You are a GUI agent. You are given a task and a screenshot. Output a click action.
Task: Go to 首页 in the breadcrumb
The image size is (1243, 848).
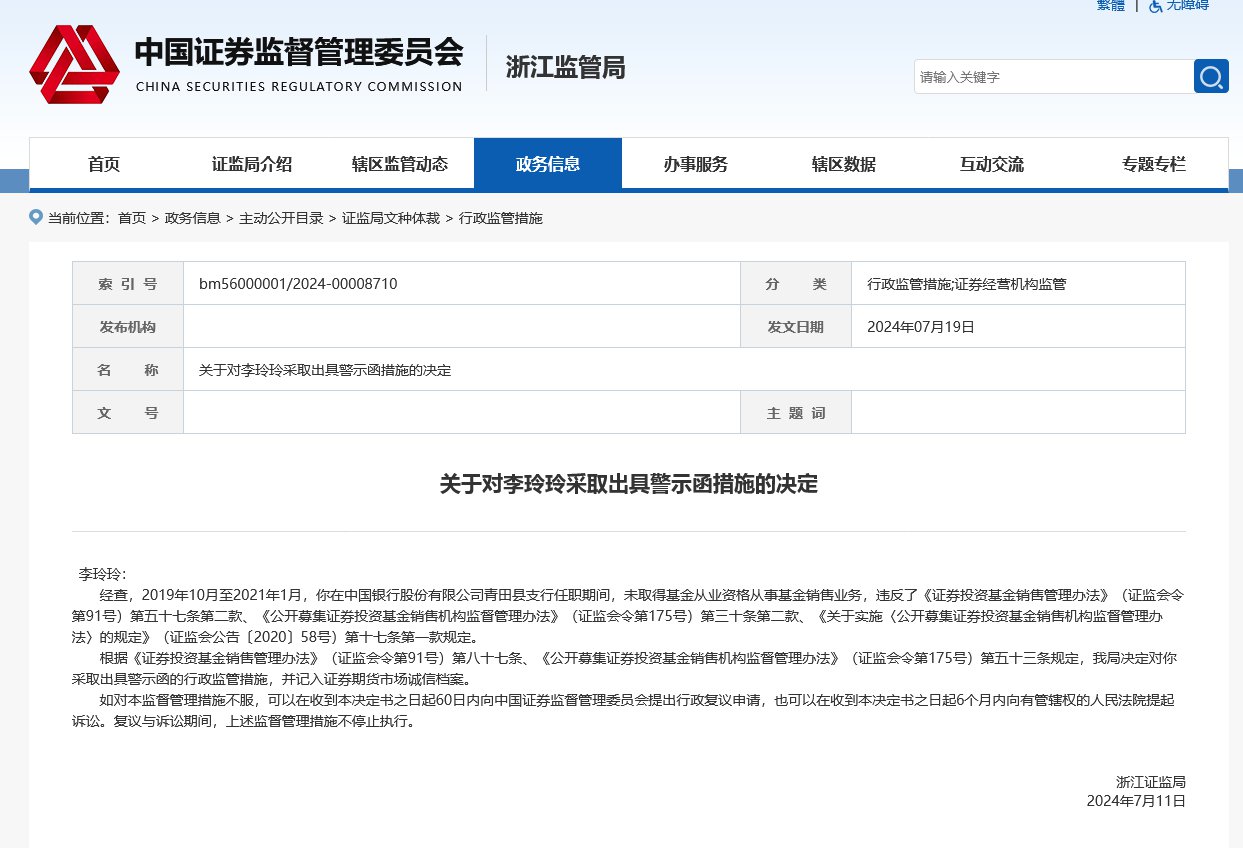pos(132,218)
